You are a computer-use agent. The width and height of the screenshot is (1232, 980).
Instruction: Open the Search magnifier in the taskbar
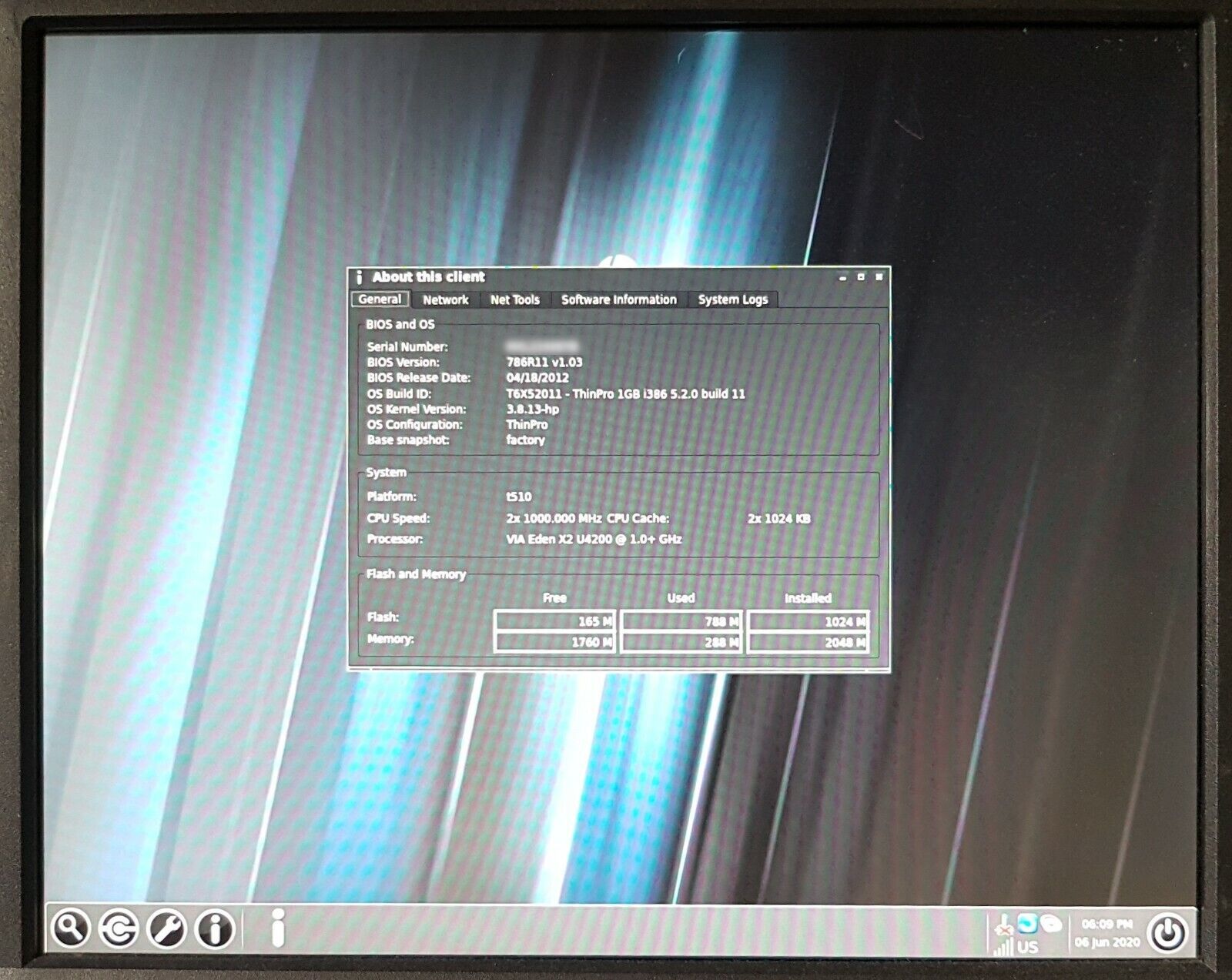[70, 928]
